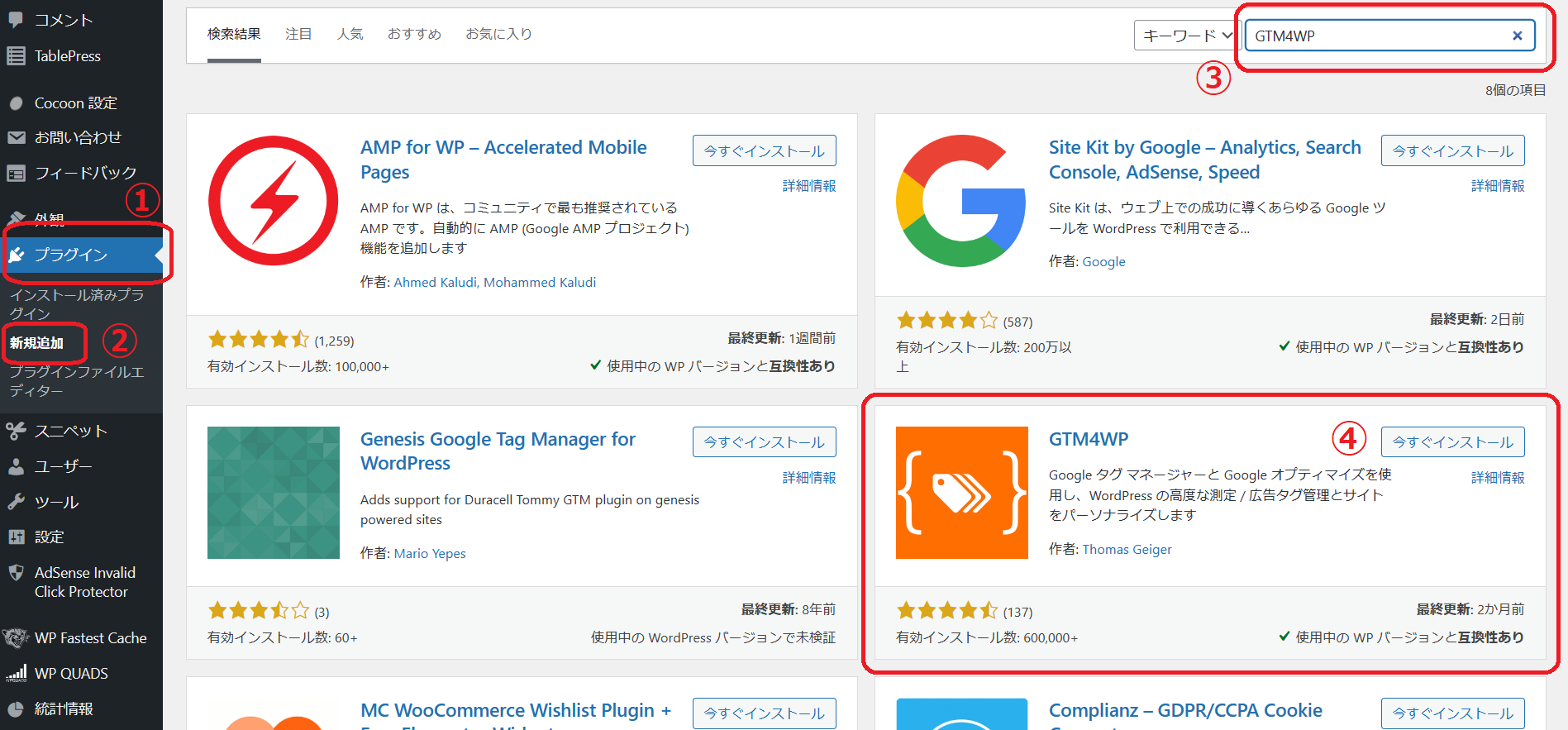Open the Genesis Google Tag Manager title link
The width and height of the screenshot is (1568, 730).
coord(498,451)
